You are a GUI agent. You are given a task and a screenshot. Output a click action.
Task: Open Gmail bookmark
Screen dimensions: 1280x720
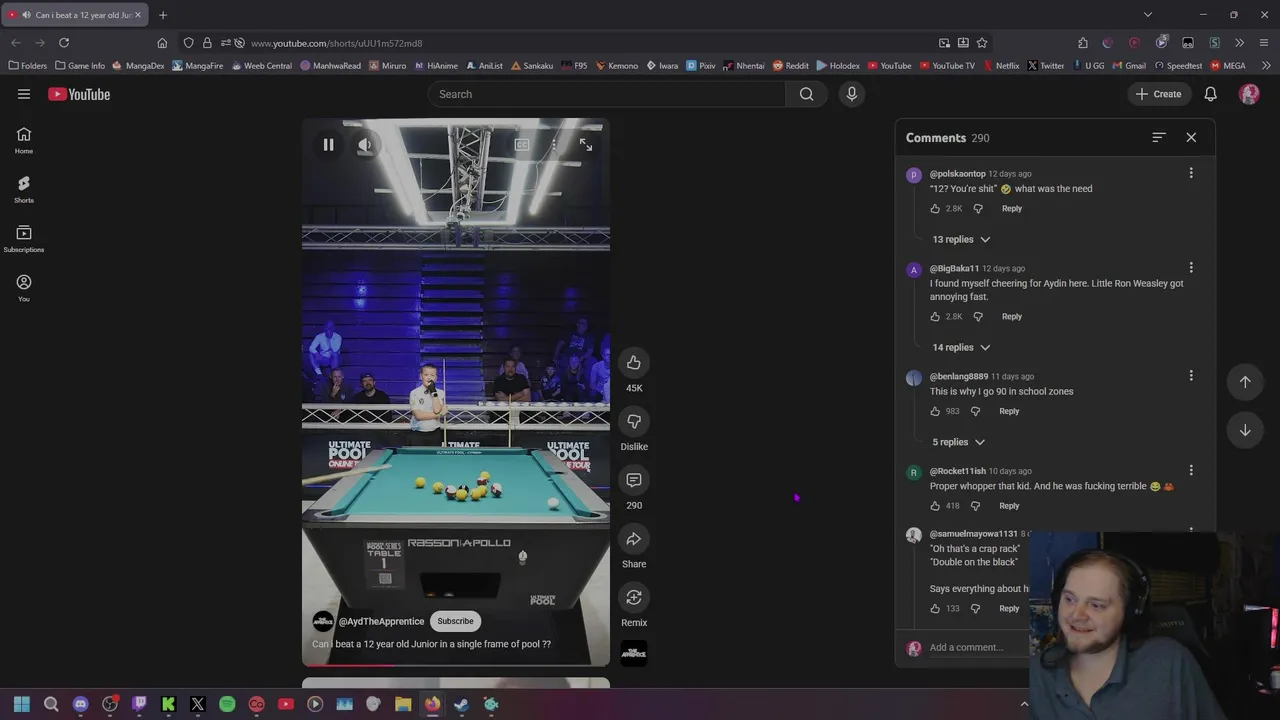coord(1129,66)
